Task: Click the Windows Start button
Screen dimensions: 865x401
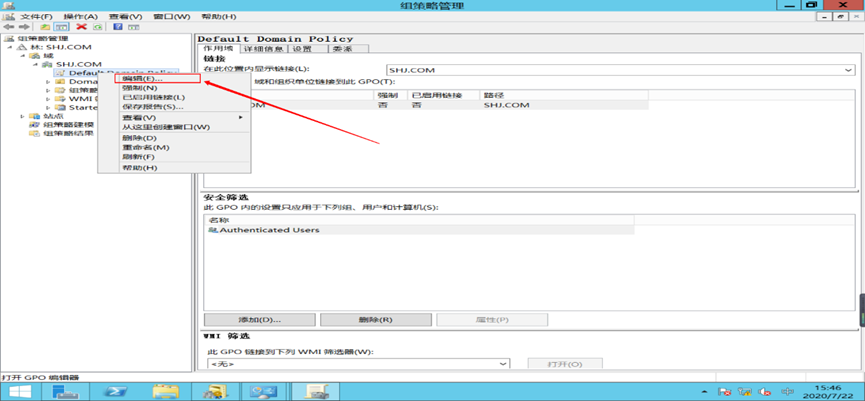Action: pos(20,392)
